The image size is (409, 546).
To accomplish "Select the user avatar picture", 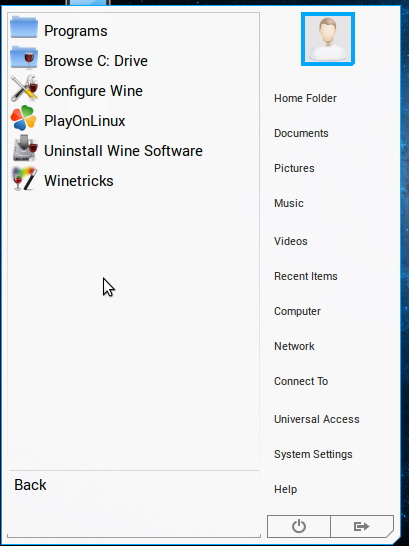I will tap(328, 39).
